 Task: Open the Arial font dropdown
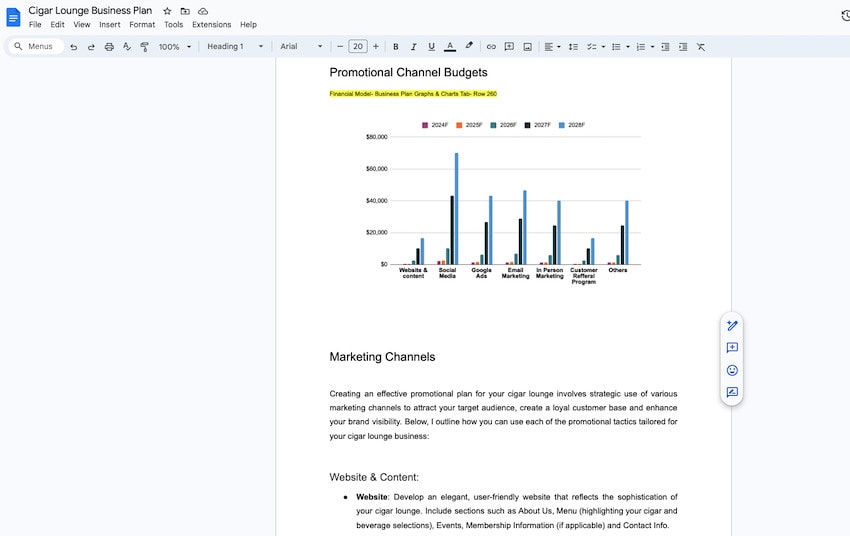(x=301, y=47)
